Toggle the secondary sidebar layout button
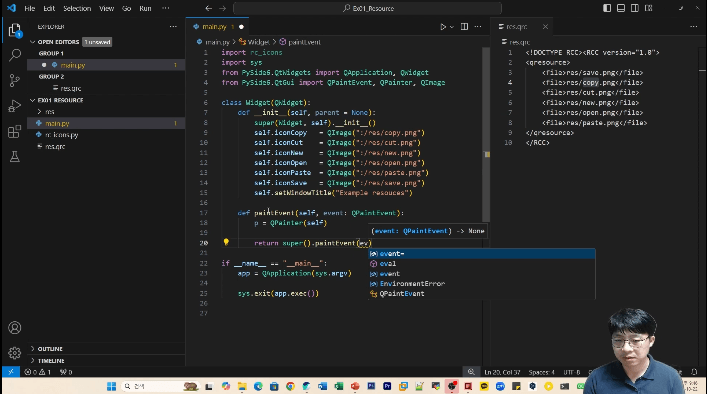707x394 pixels. tap(634, 8)
